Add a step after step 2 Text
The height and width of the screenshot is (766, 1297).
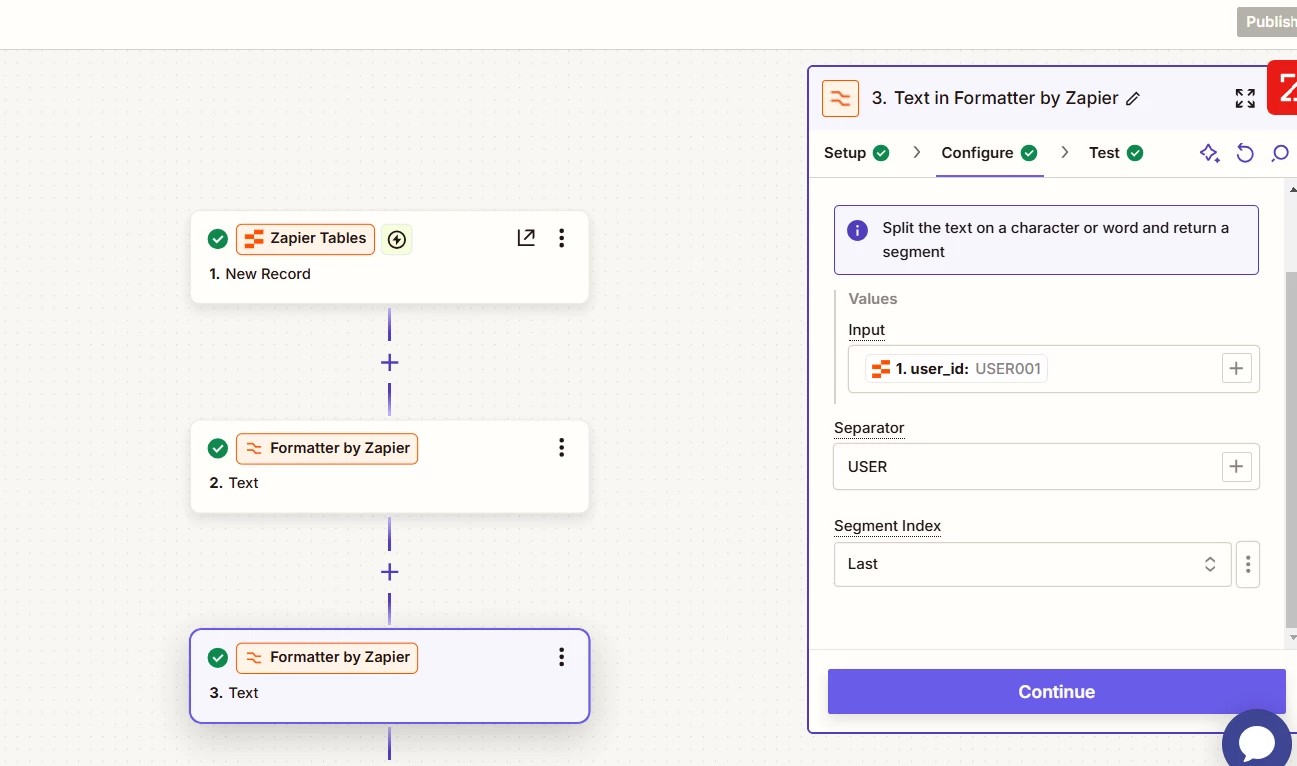(389, 572)
